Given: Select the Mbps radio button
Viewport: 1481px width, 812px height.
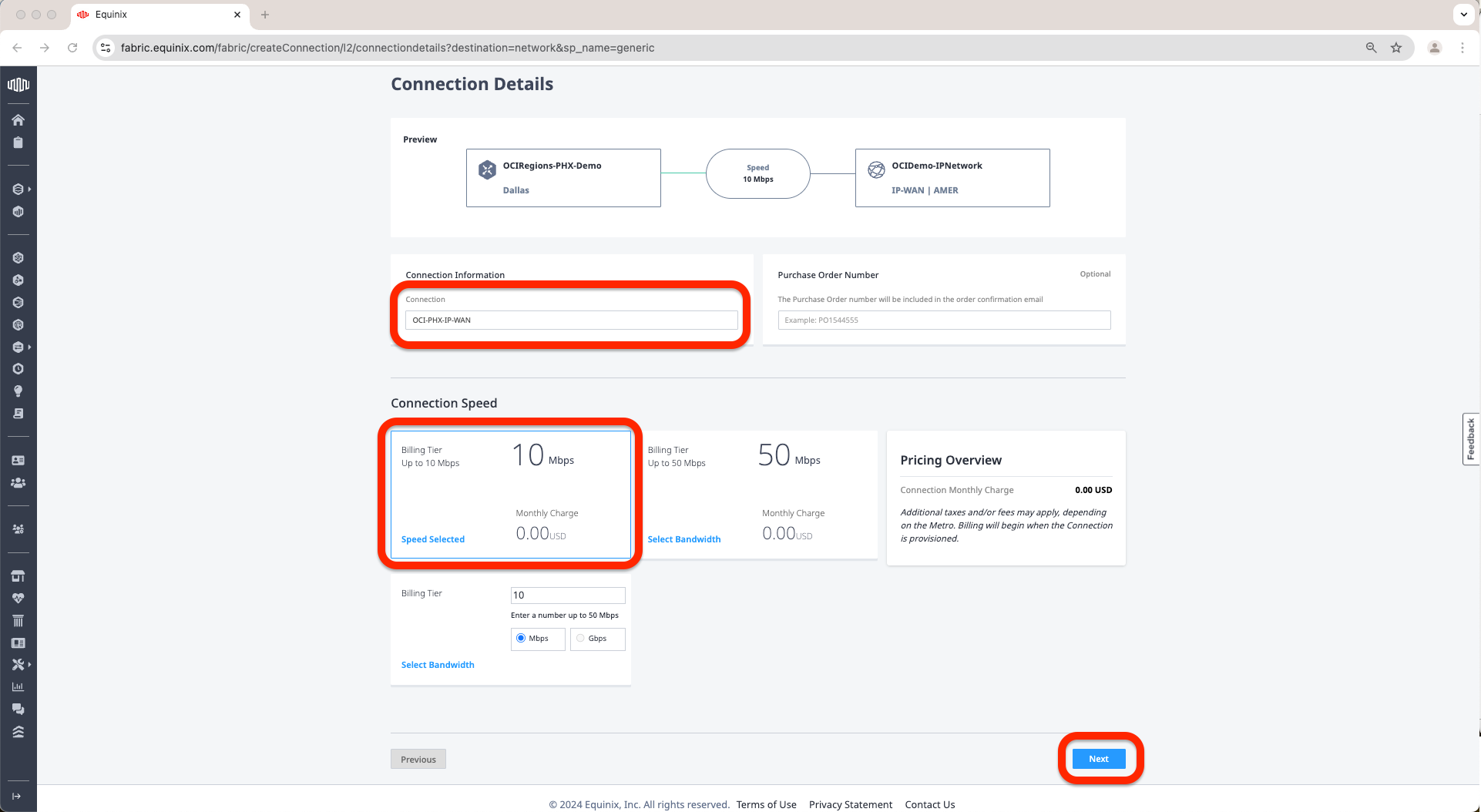Looking at the screenshot, I should coord(521,638).
